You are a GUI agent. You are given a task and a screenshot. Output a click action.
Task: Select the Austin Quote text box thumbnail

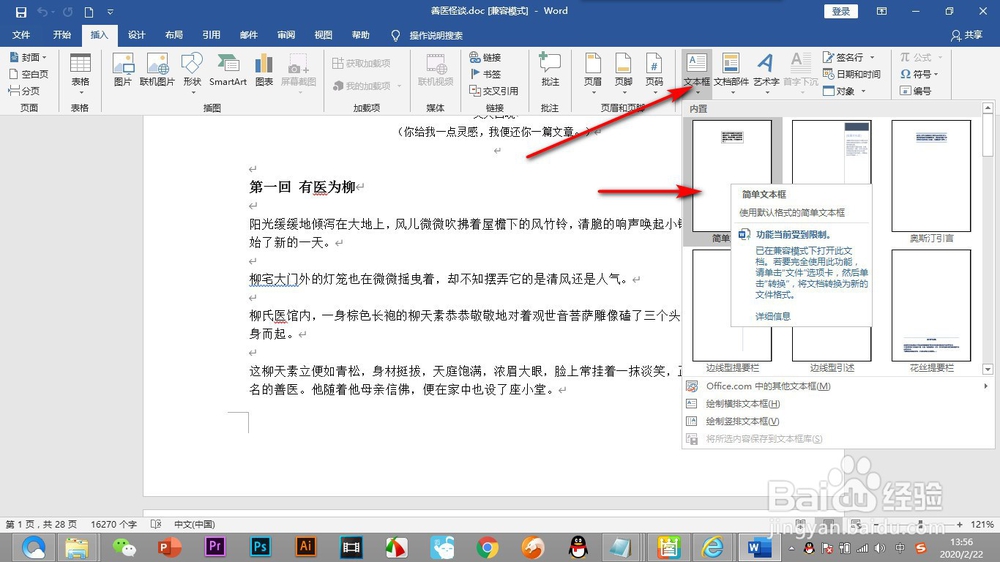point(931,175)
